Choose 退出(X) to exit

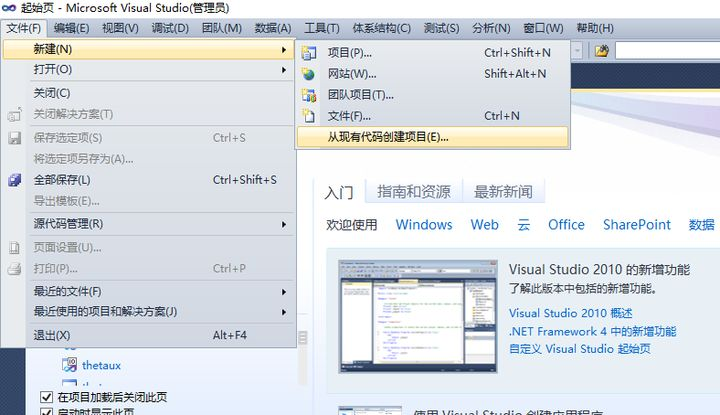[148, 336]
